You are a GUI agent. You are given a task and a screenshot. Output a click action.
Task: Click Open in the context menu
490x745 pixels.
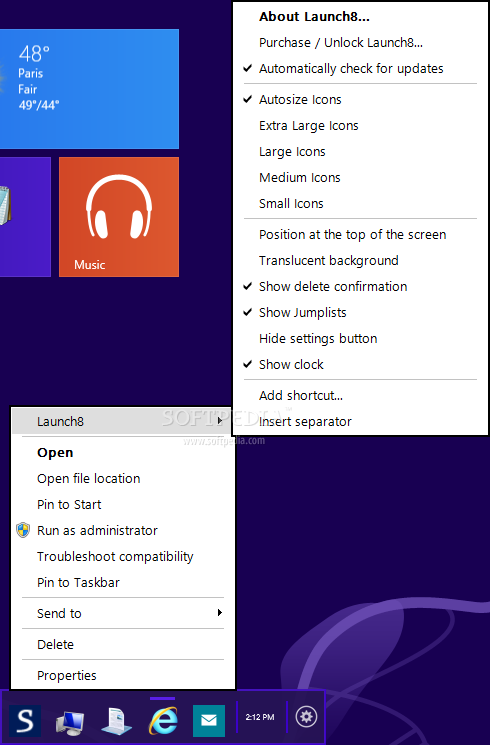(123, 453)
